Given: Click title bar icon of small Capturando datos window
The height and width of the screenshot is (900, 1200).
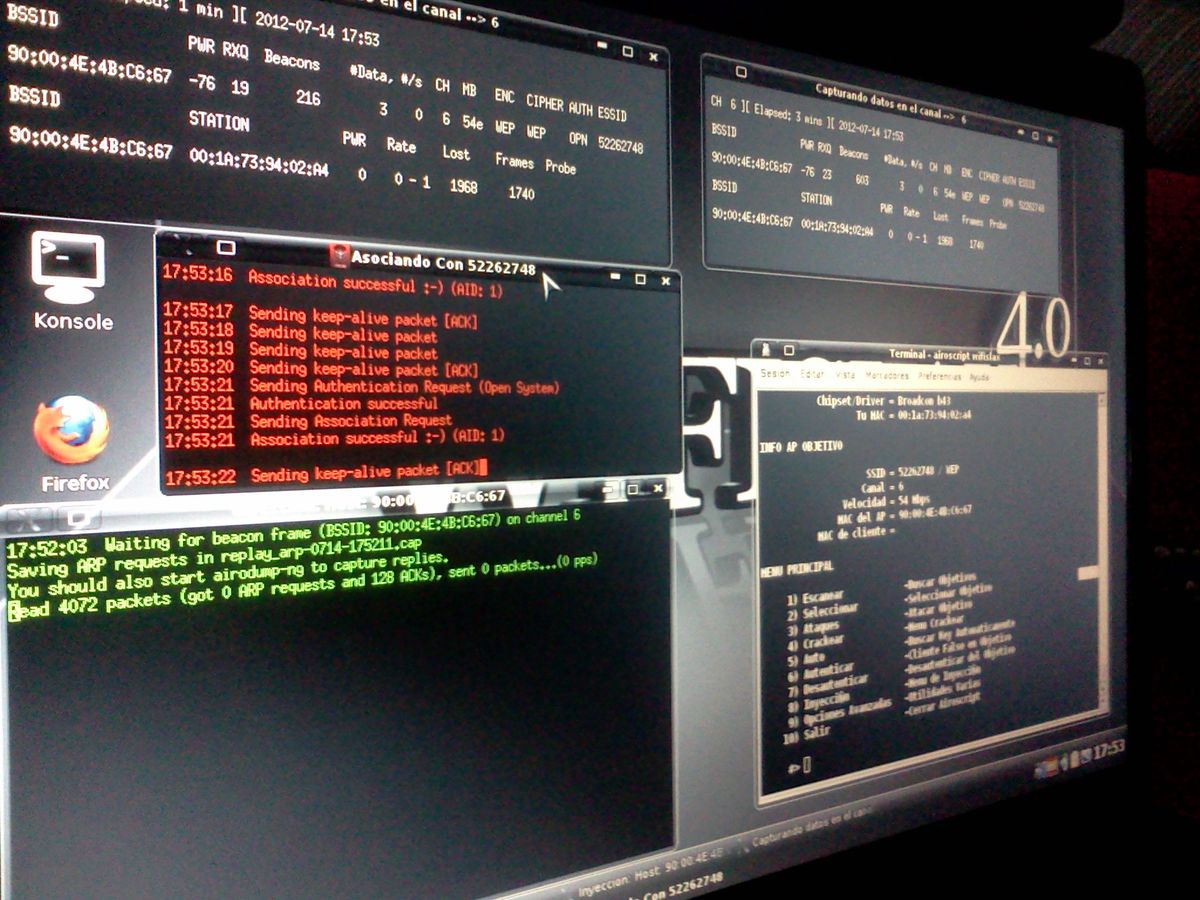Looking at the screenshot, I should tap(740, 71).
